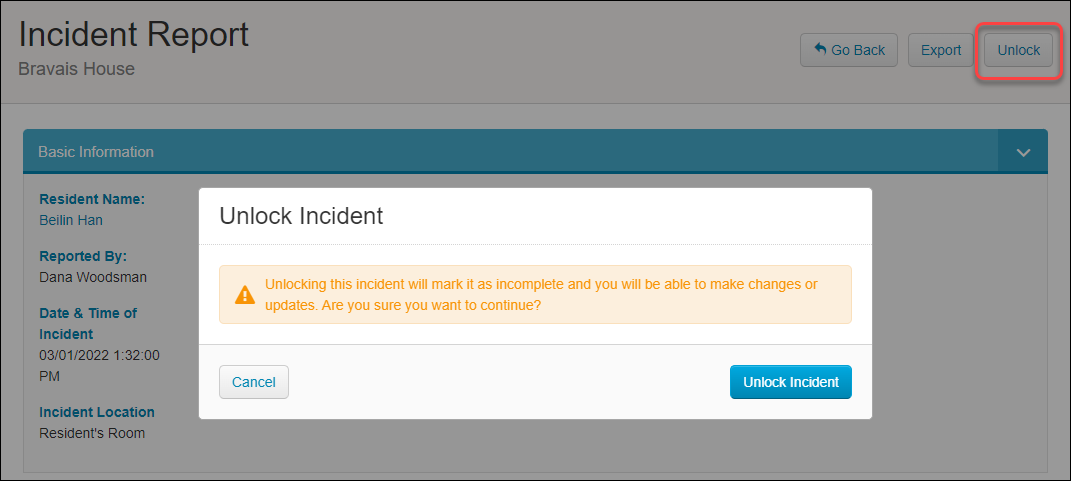Click the highlighted Unlock button at top
This screenshot has width=1071, height=481.
pos(1018,50)
